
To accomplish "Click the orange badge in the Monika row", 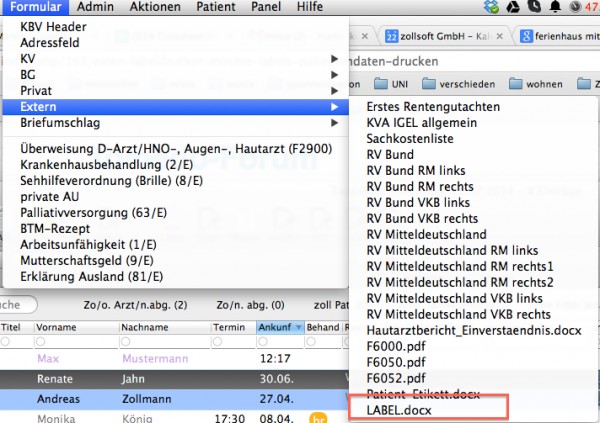I will (319, 418).
